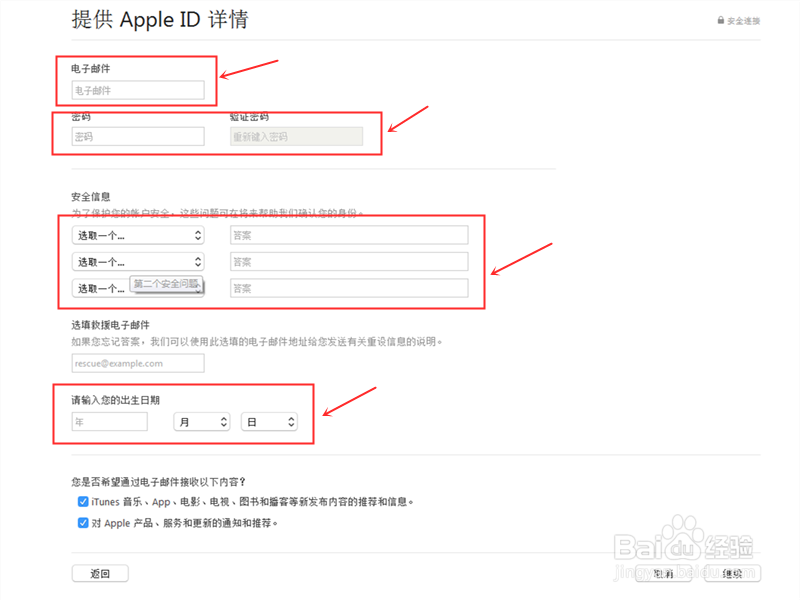Click the 选填救援电子邮件 label
This screenshot has width=800, height=600.
(x=110, y=325)
